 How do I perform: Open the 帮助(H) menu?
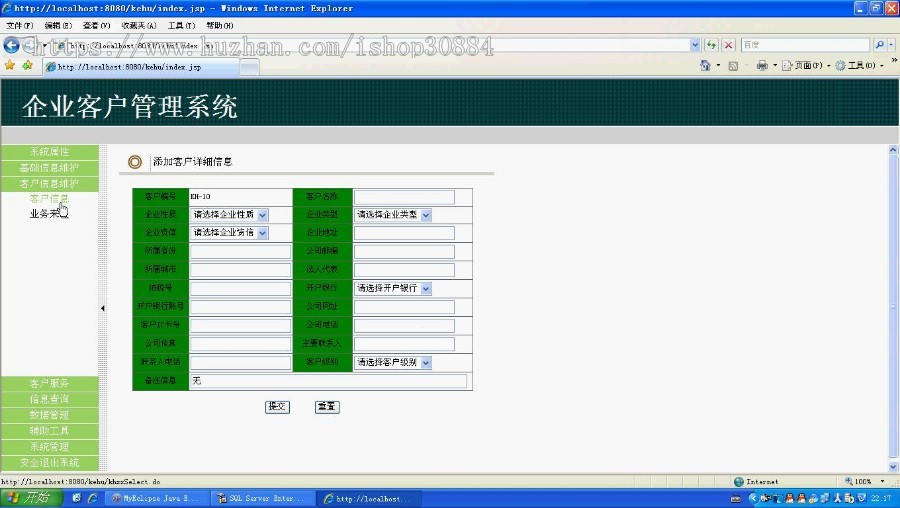click(220, 25)
